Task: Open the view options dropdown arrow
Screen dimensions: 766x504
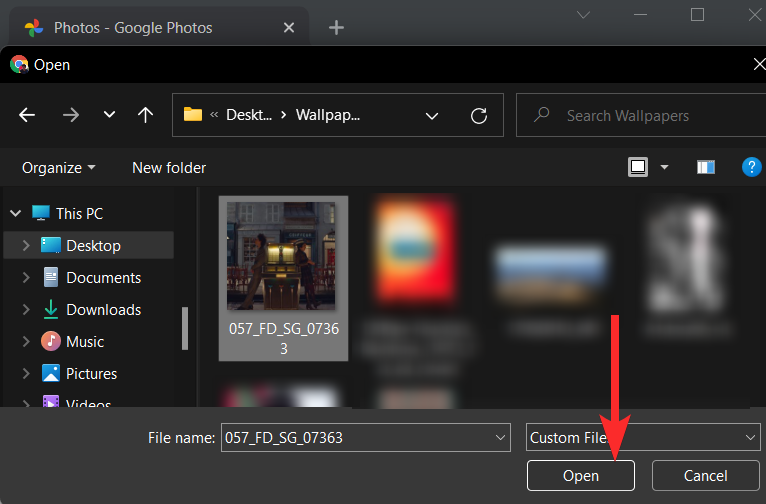Action: coord(664,168)
